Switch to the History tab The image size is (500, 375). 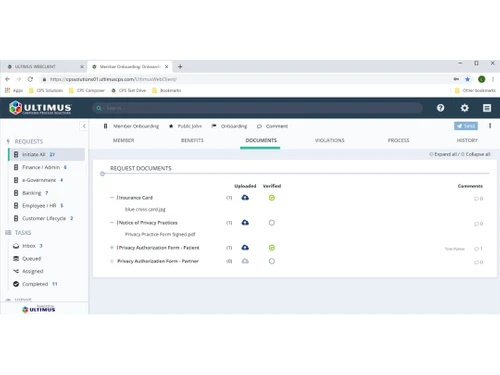point(467,140)
